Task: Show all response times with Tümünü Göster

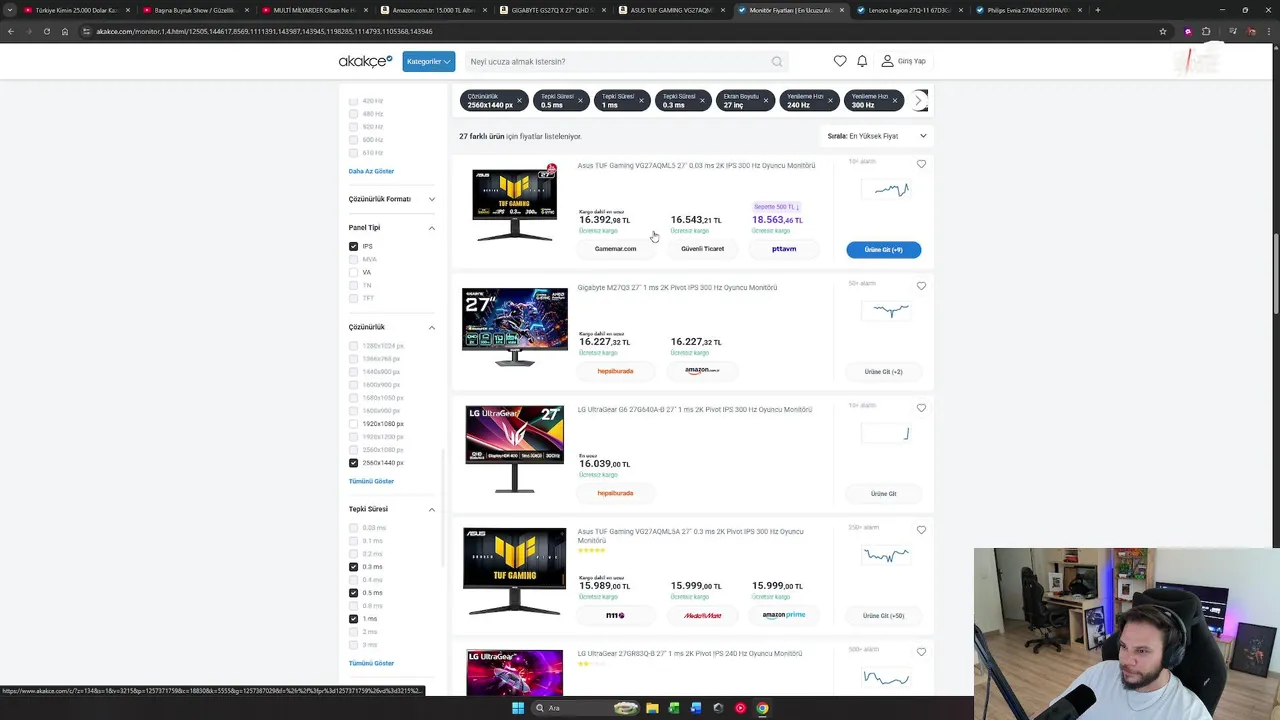Action: tap(371, 663)
